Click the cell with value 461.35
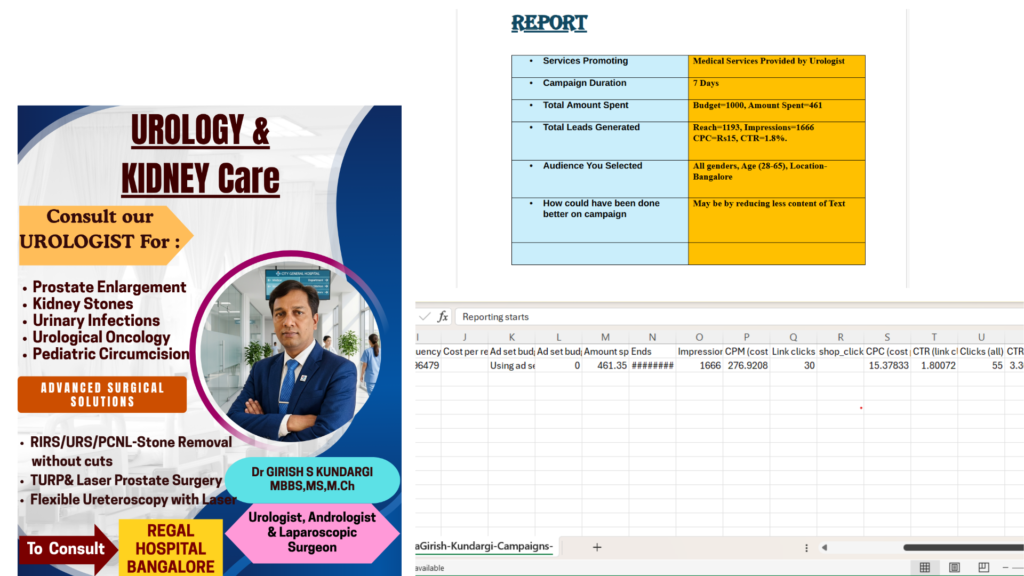Viewport: 1024px width, 576px height. pos(605,366)
